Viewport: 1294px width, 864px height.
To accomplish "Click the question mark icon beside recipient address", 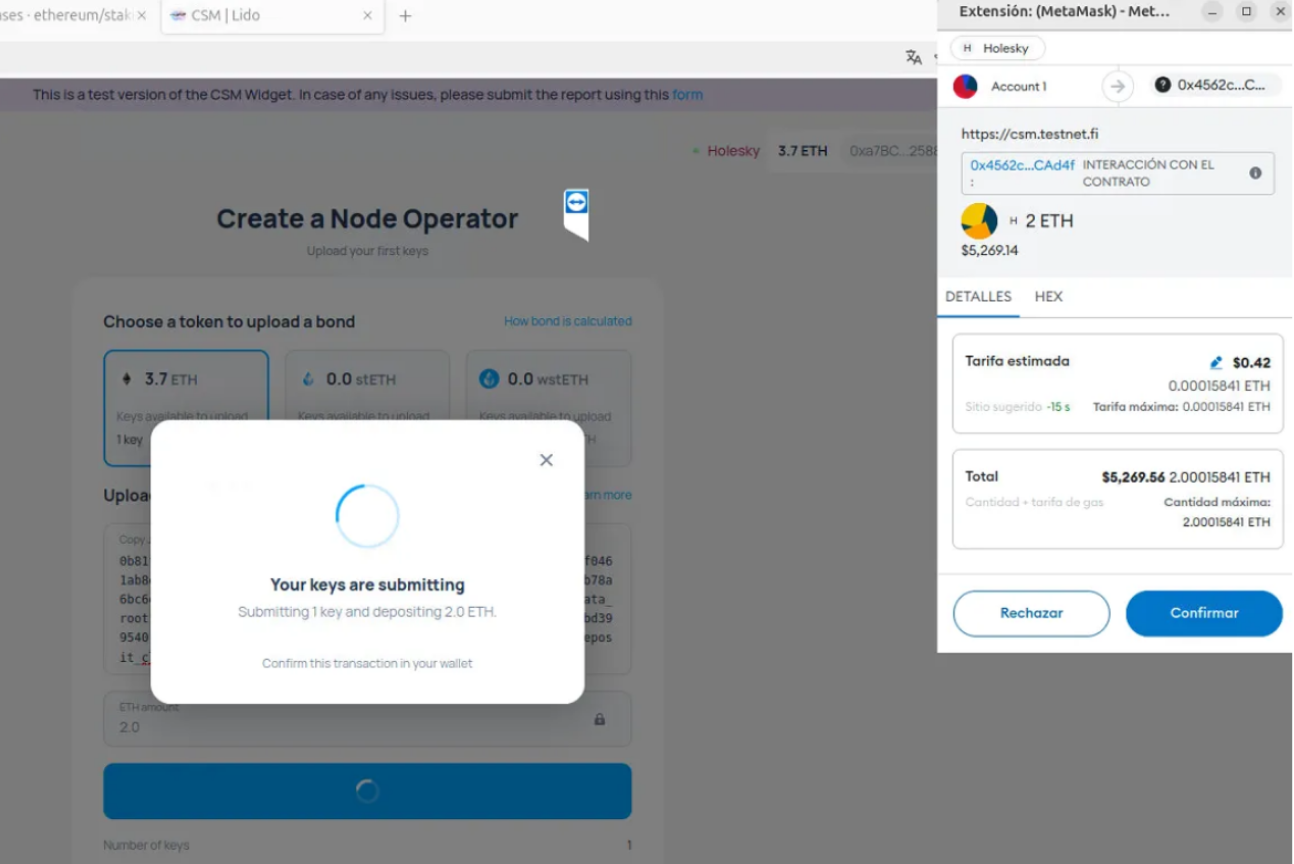I will pos(1162,85).
